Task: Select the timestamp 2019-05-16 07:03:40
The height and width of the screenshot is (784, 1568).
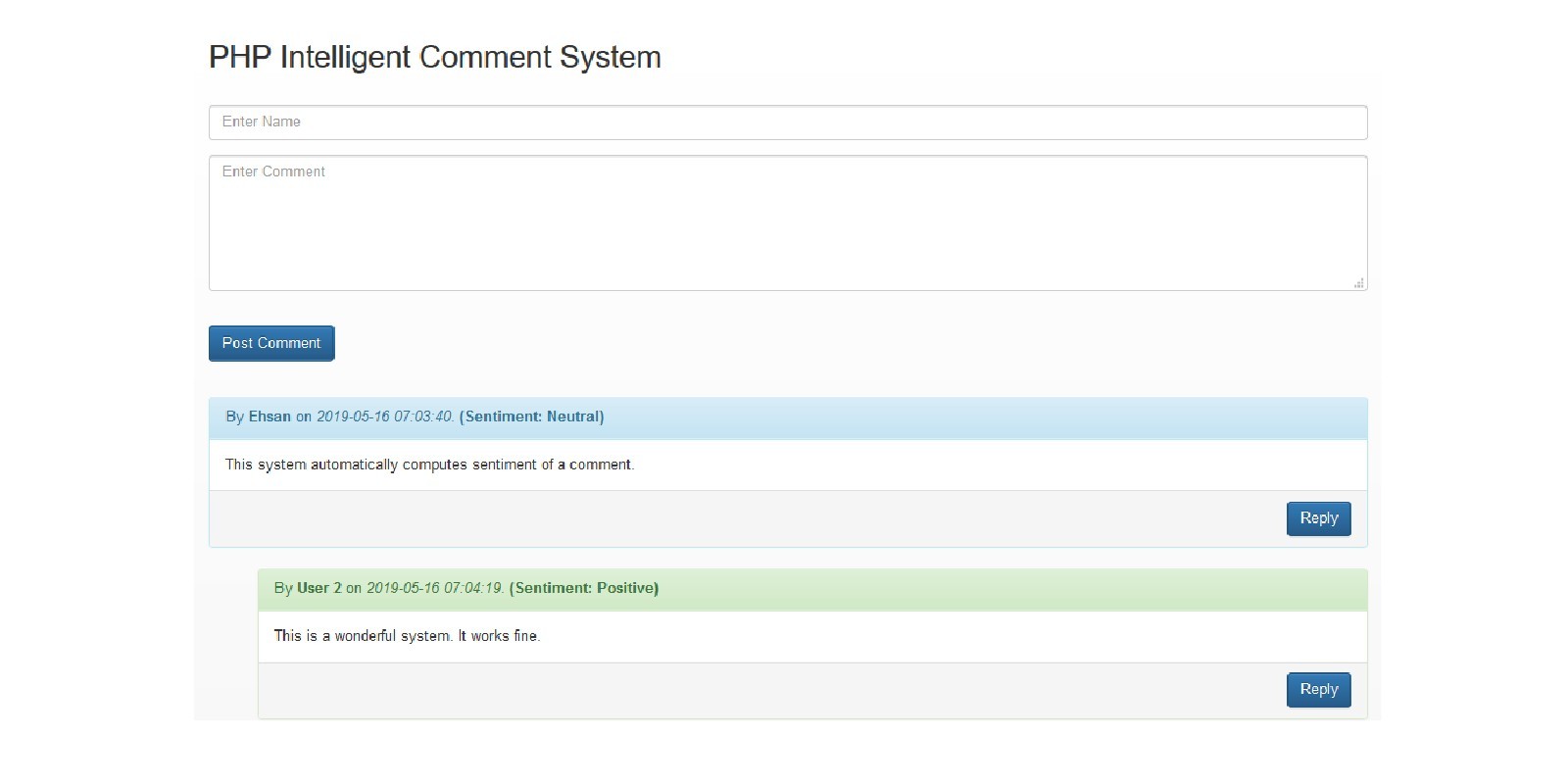Action: (x=384, y=416)
